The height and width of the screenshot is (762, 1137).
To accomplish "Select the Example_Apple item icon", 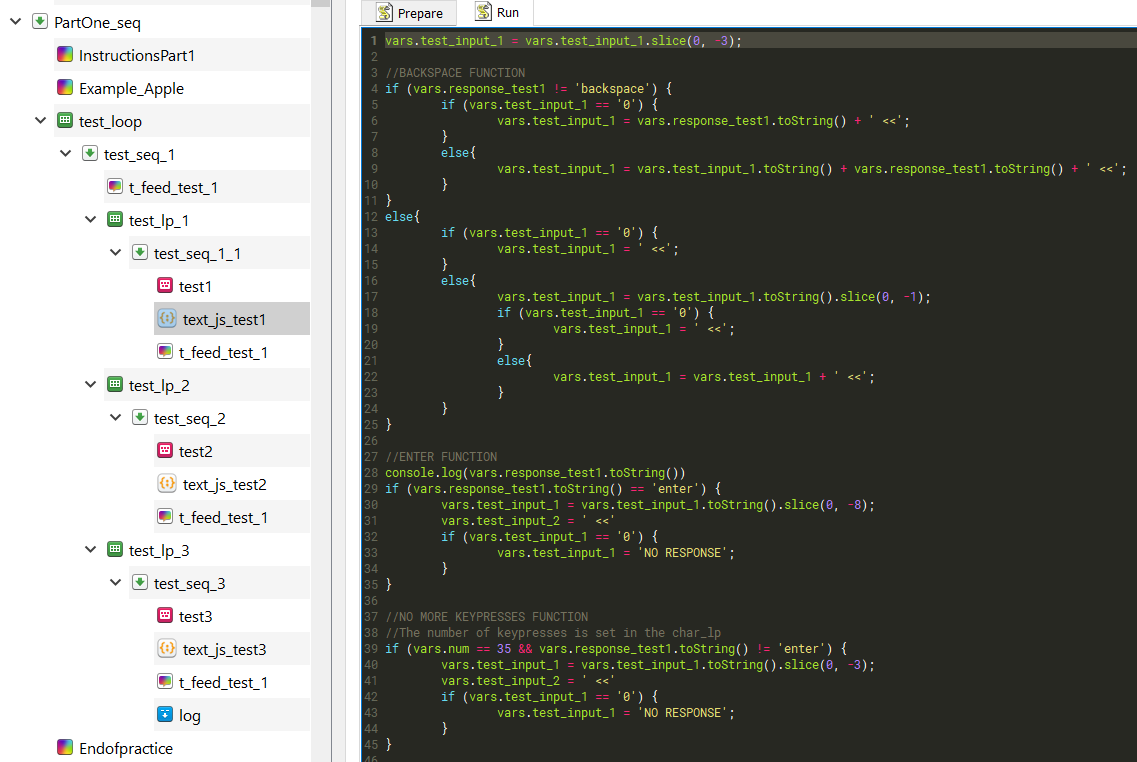I will 66,88.
